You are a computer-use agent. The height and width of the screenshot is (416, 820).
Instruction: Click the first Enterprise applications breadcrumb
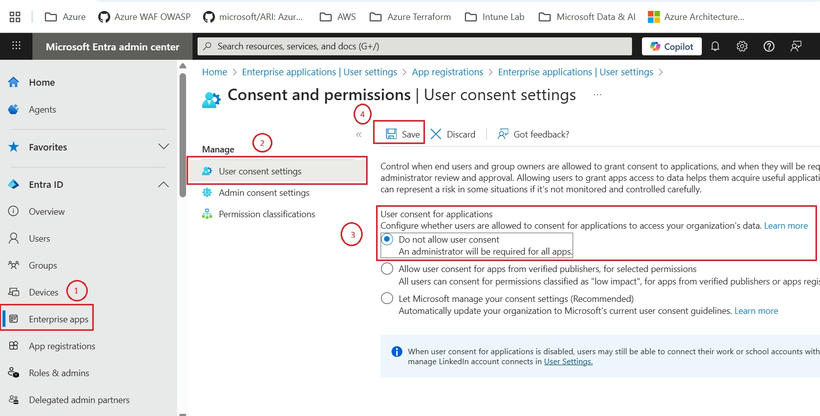pyautogui.click(x=320, y=72)
